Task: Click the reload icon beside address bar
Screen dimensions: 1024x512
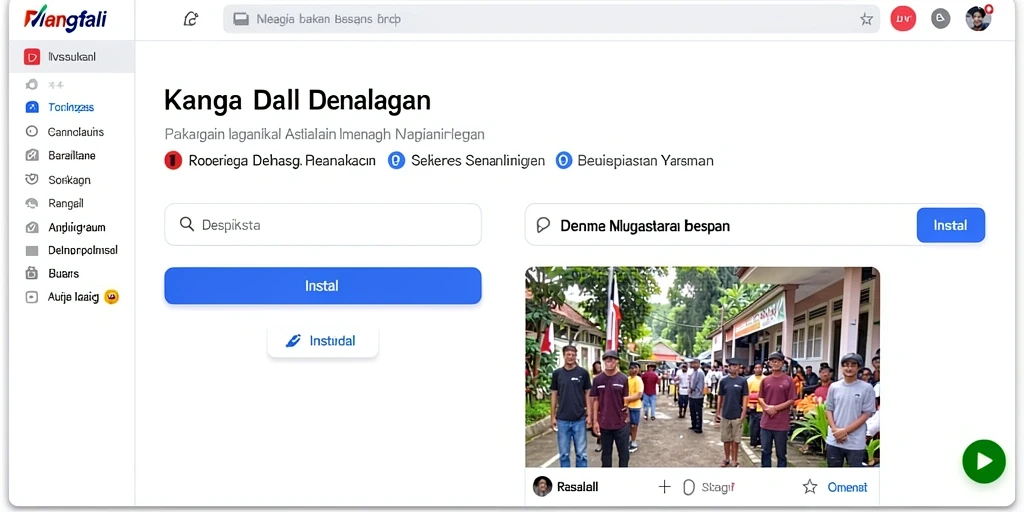Action: pyautogui.click(x=191, y=19)
